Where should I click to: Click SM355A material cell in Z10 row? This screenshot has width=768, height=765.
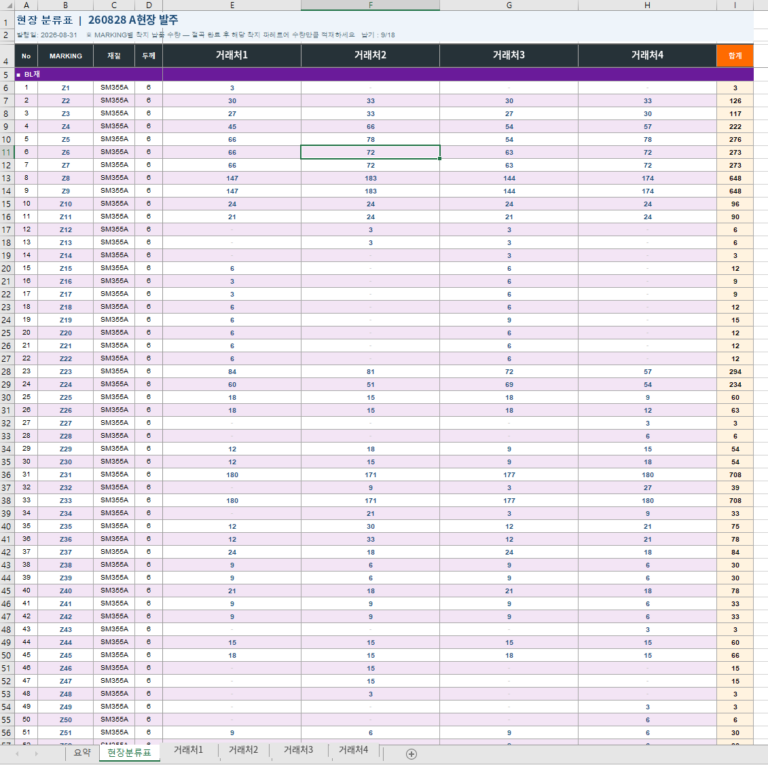click(x=114, y=204)
